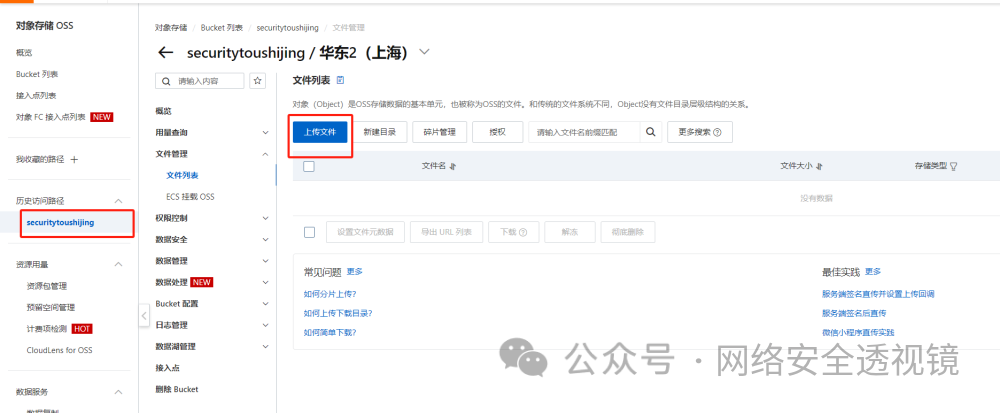This screenshot has height=413, width=1000.
Task: Check the header select-all checkbox
Action: (x=309, y=166)
